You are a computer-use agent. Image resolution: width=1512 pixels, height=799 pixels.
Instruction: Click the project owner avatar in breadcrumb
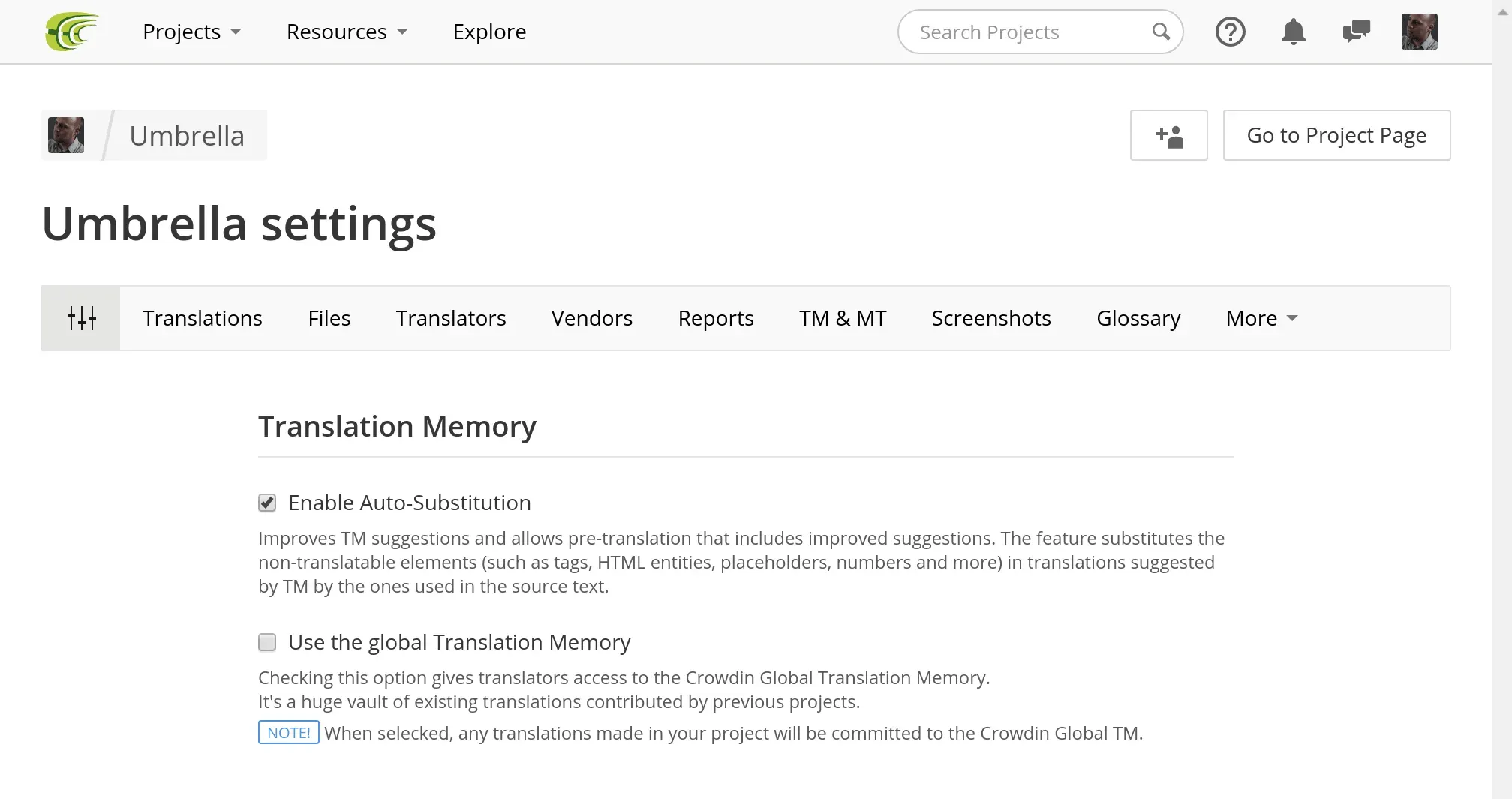coord(66,135)
